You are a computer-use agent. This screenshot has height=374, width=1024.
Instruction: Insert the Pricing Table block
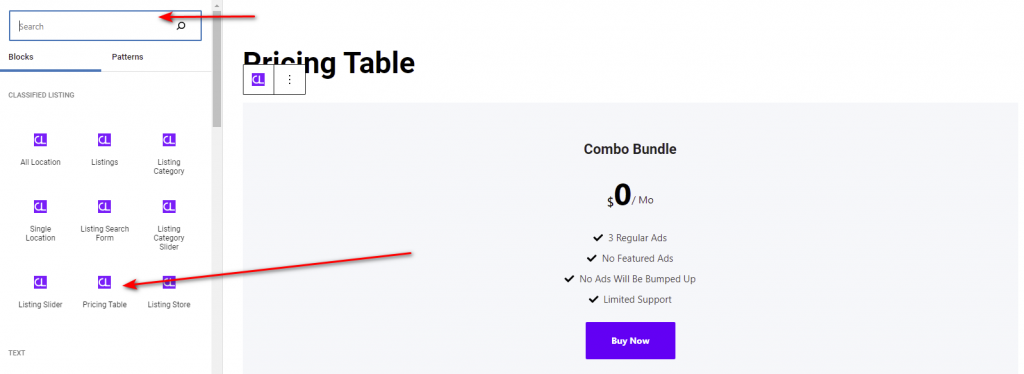(104, 292)
